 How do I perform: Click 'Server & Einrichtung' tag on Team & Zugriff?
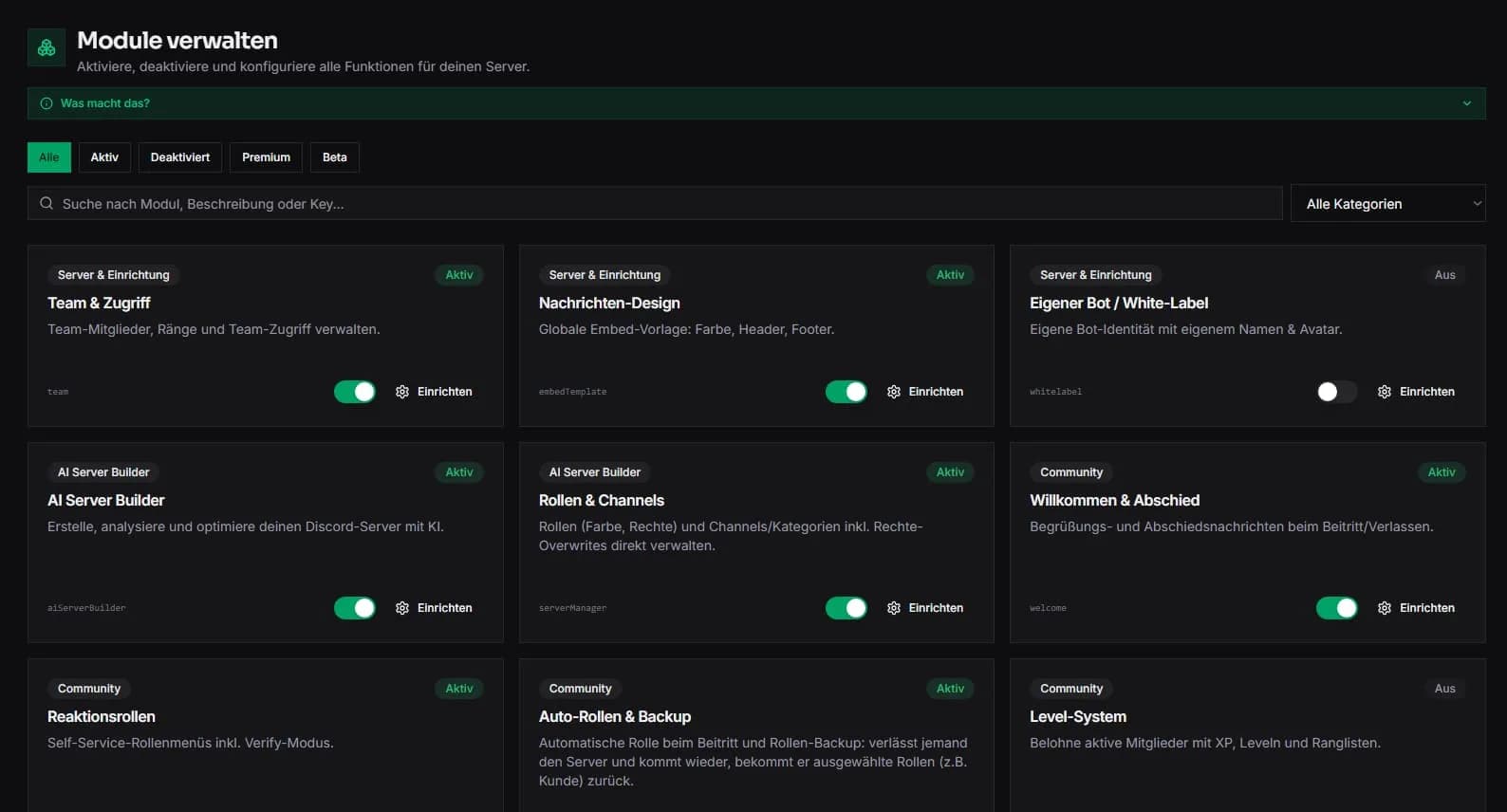point(114,275)
